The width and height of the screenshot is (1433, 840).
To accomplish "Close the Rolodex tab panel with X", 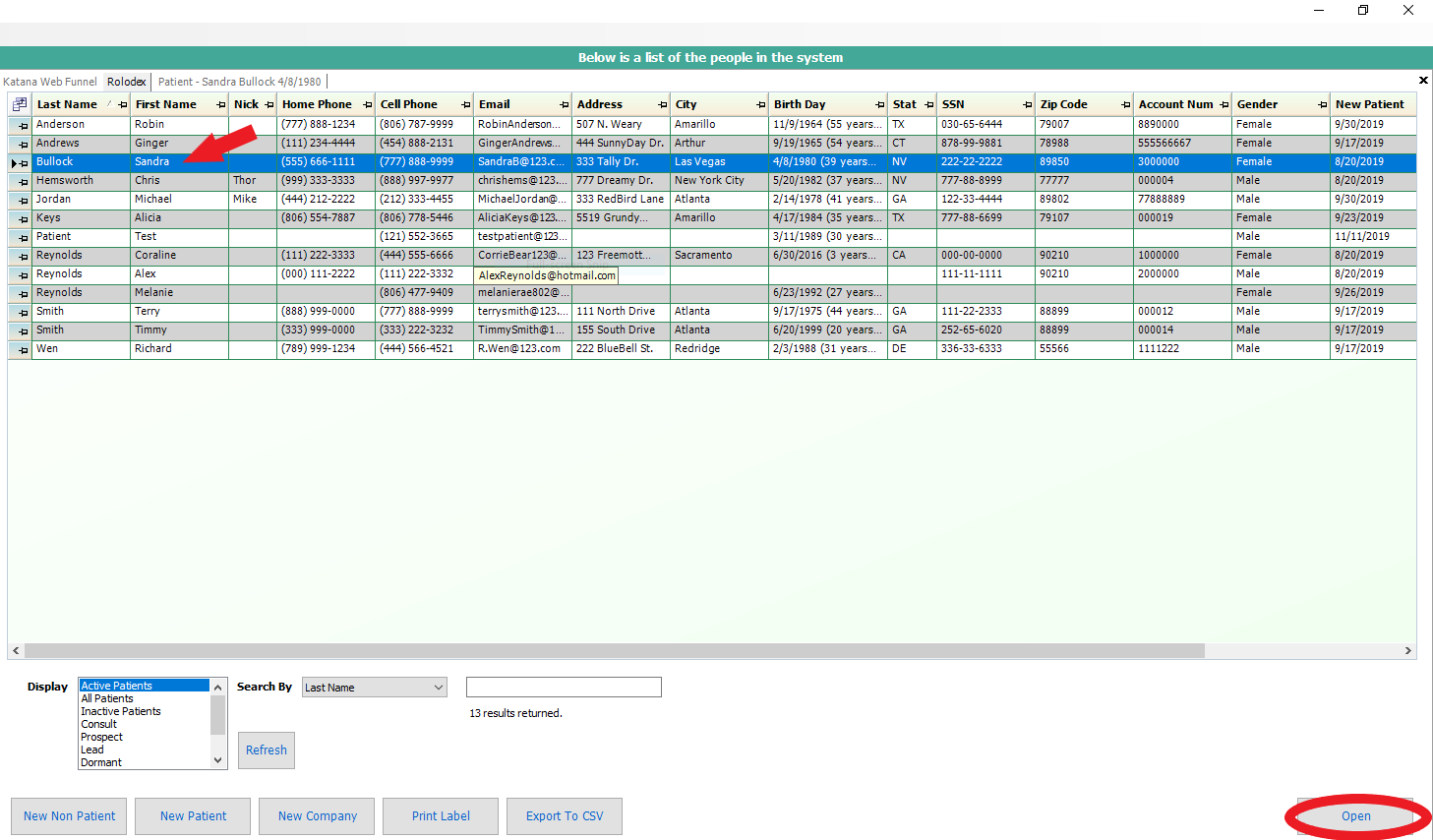I will pos(1422,81).
